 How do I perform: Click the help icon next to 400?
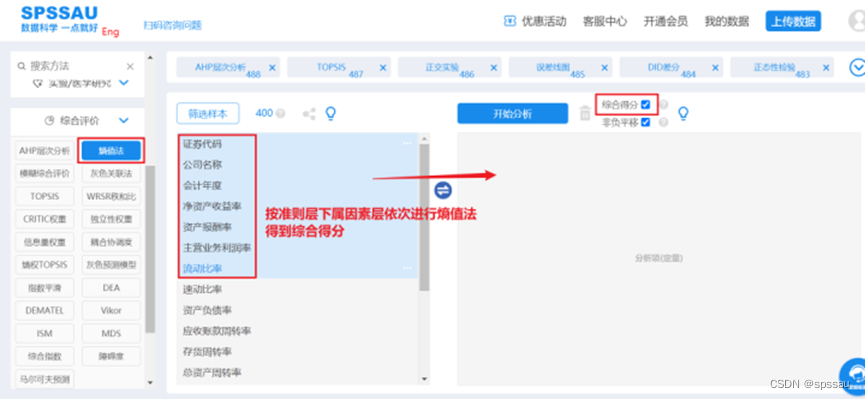(x=280, y=114)
